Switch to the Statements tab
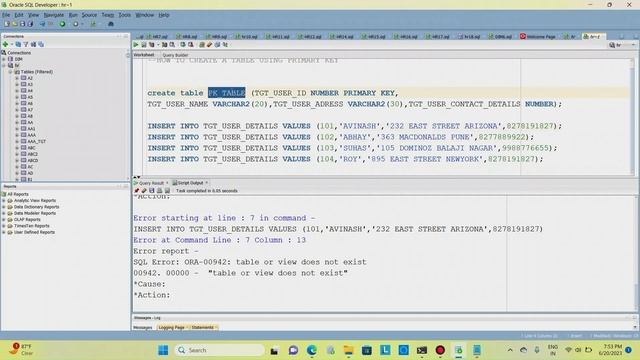640x360 pixels. coord(203,327)
